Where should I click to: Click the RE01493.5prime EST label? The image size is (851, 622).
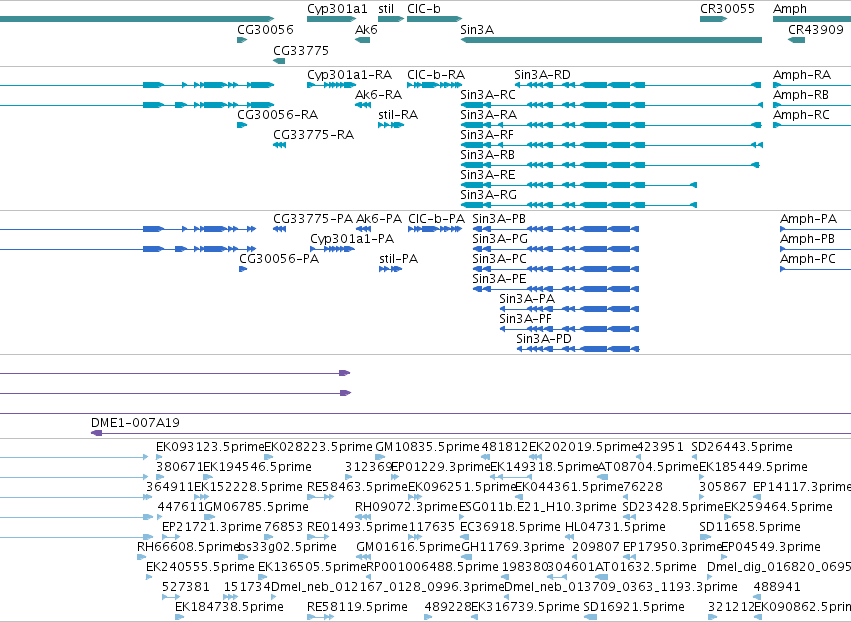pyautogui.click(x=357, y=528)
